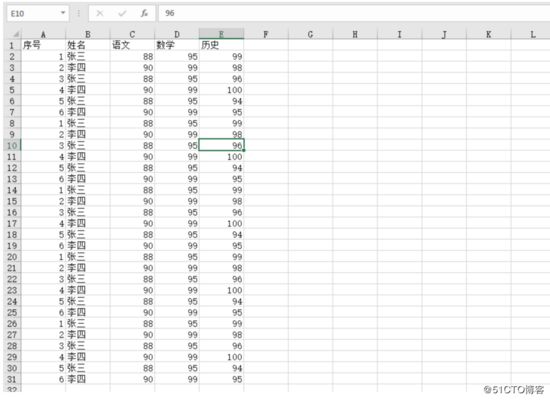This screenshot has height=400, width=550.
Task: Select column J header
Action: tap(444, 34)
